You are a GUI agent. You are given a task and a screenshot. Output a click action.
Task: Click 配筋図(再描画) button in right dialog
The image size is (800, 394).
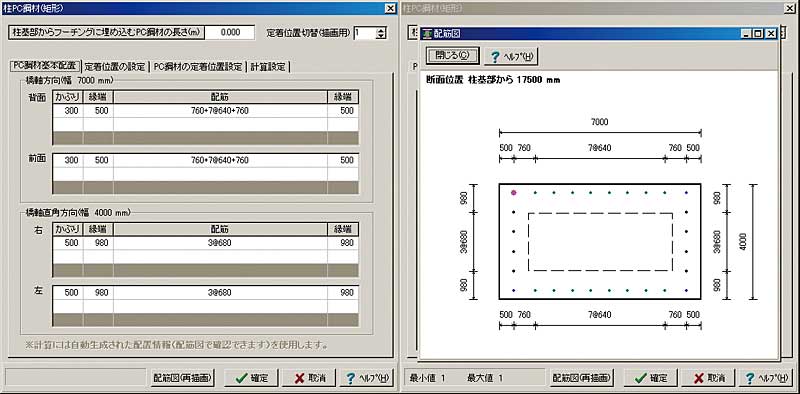click(x=582, y=378)
